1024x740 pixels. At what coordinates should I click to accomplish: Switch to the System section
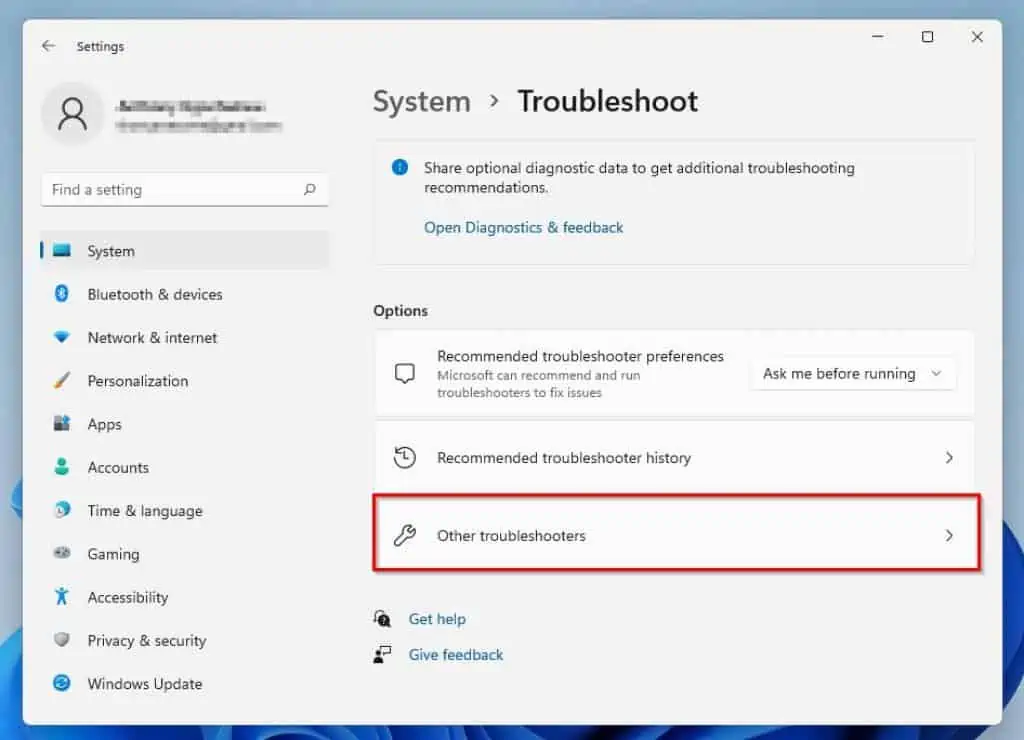[x=108, y=251]
